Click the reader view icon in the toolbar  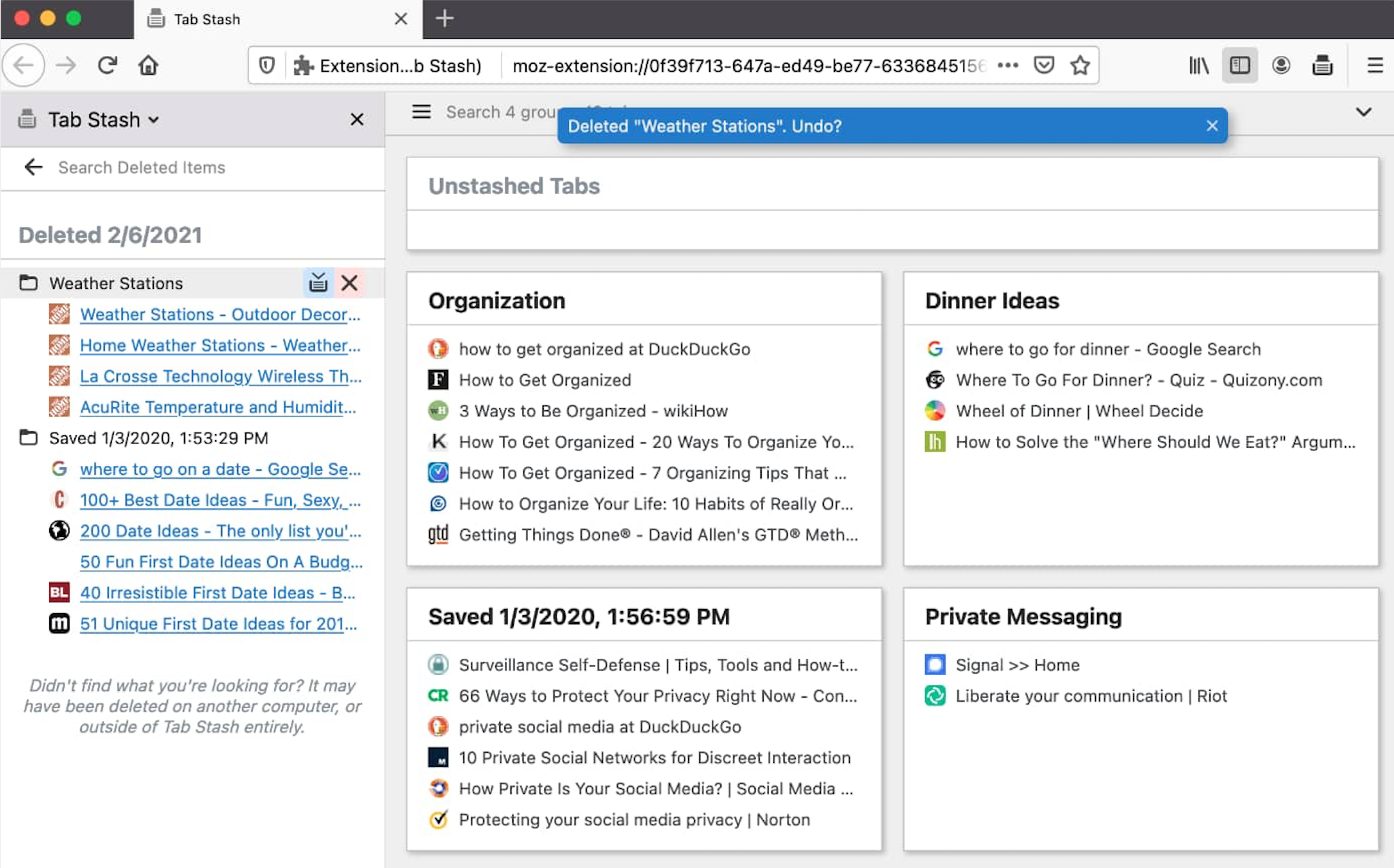[x=1239, y=65]
